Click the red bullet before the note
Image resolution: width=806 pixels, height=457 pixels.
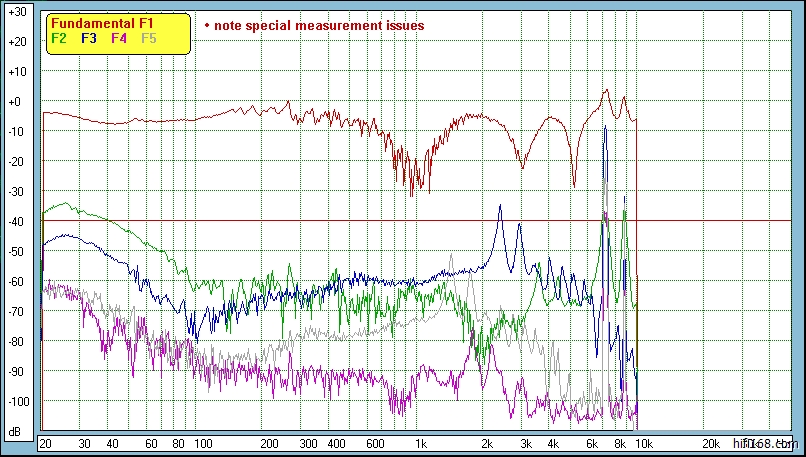(206, 25)
